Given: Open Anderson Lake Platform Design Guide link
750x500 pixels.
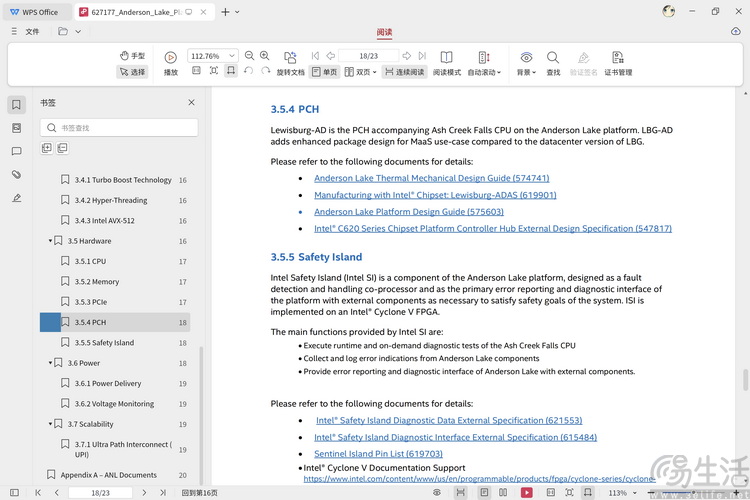Looking at the screenshot, I should [409, 211].
